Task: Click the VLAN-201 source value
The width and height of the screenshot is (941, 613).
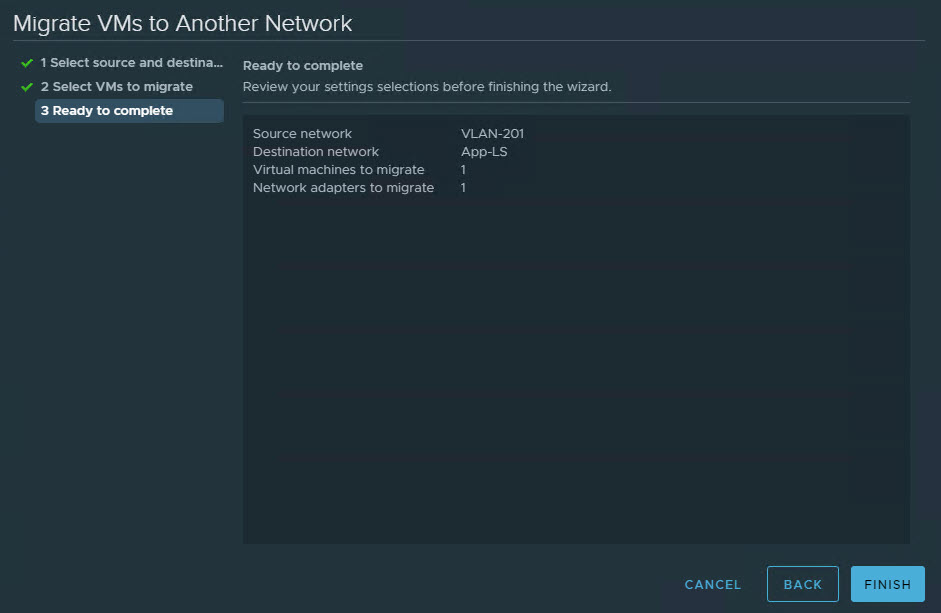Action: coord(492,134)
